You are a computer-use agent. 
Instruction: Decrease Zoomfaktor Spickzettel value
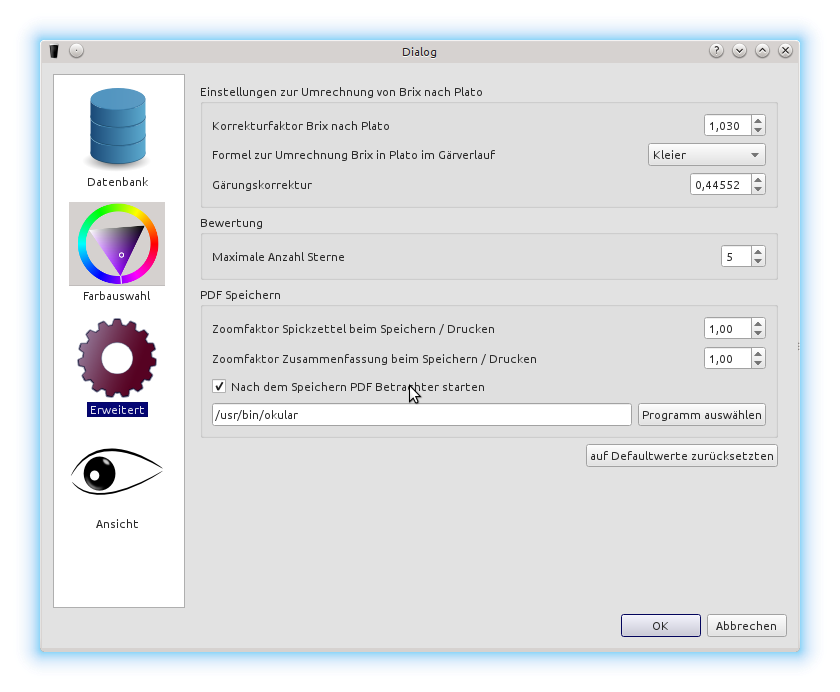758,334
